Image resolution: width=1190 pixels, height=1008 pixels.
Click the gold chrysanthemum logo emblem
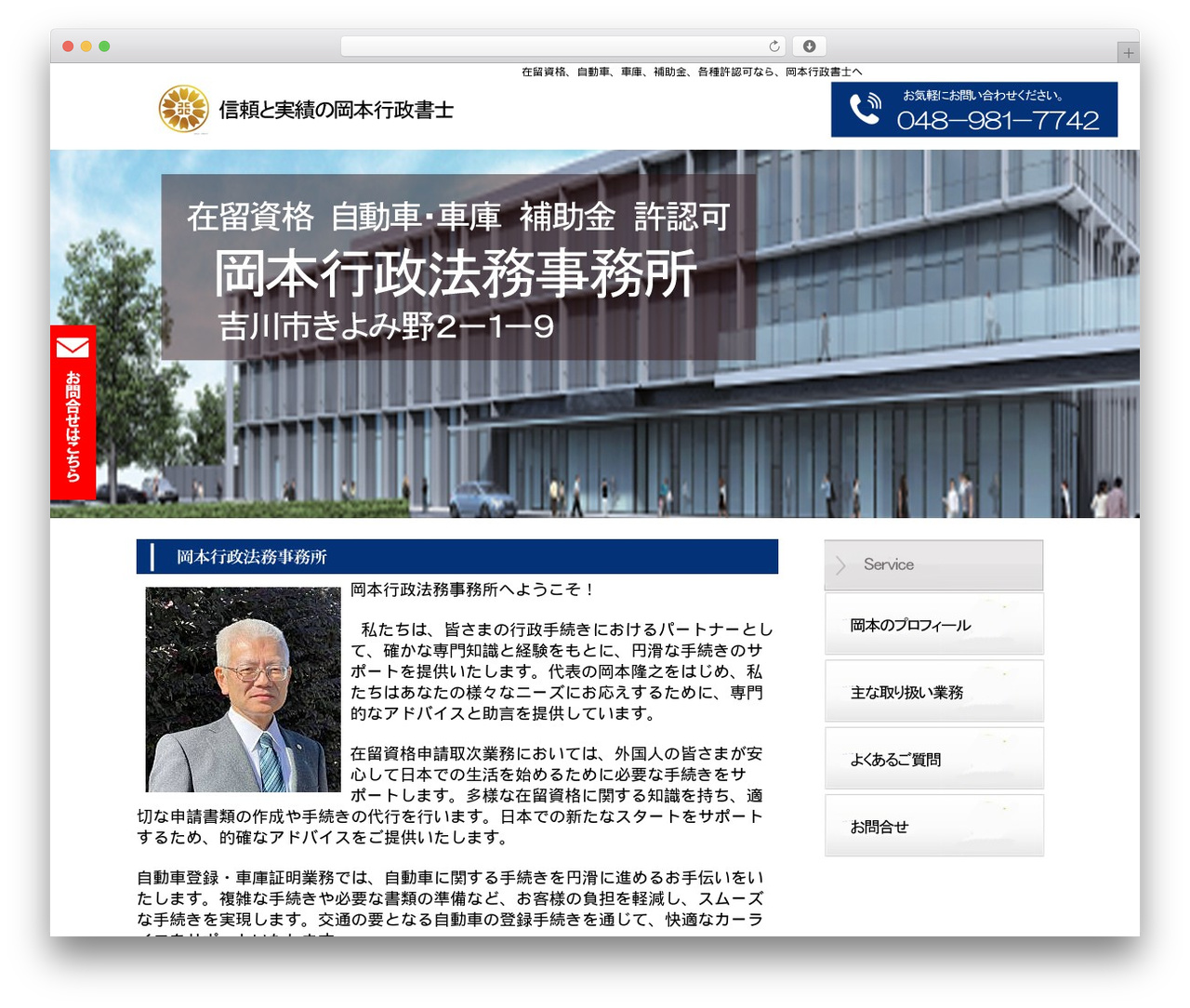point(183,109)
